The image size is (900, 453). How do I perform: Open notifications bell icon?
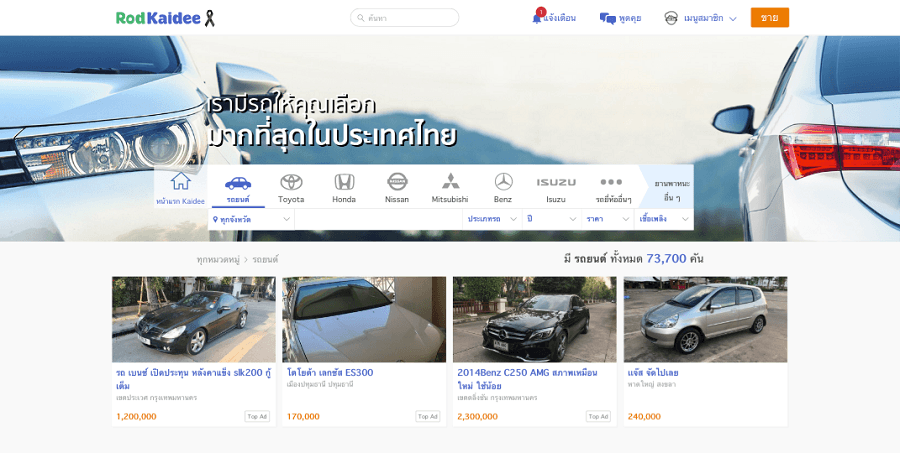(x=537, y=18)
